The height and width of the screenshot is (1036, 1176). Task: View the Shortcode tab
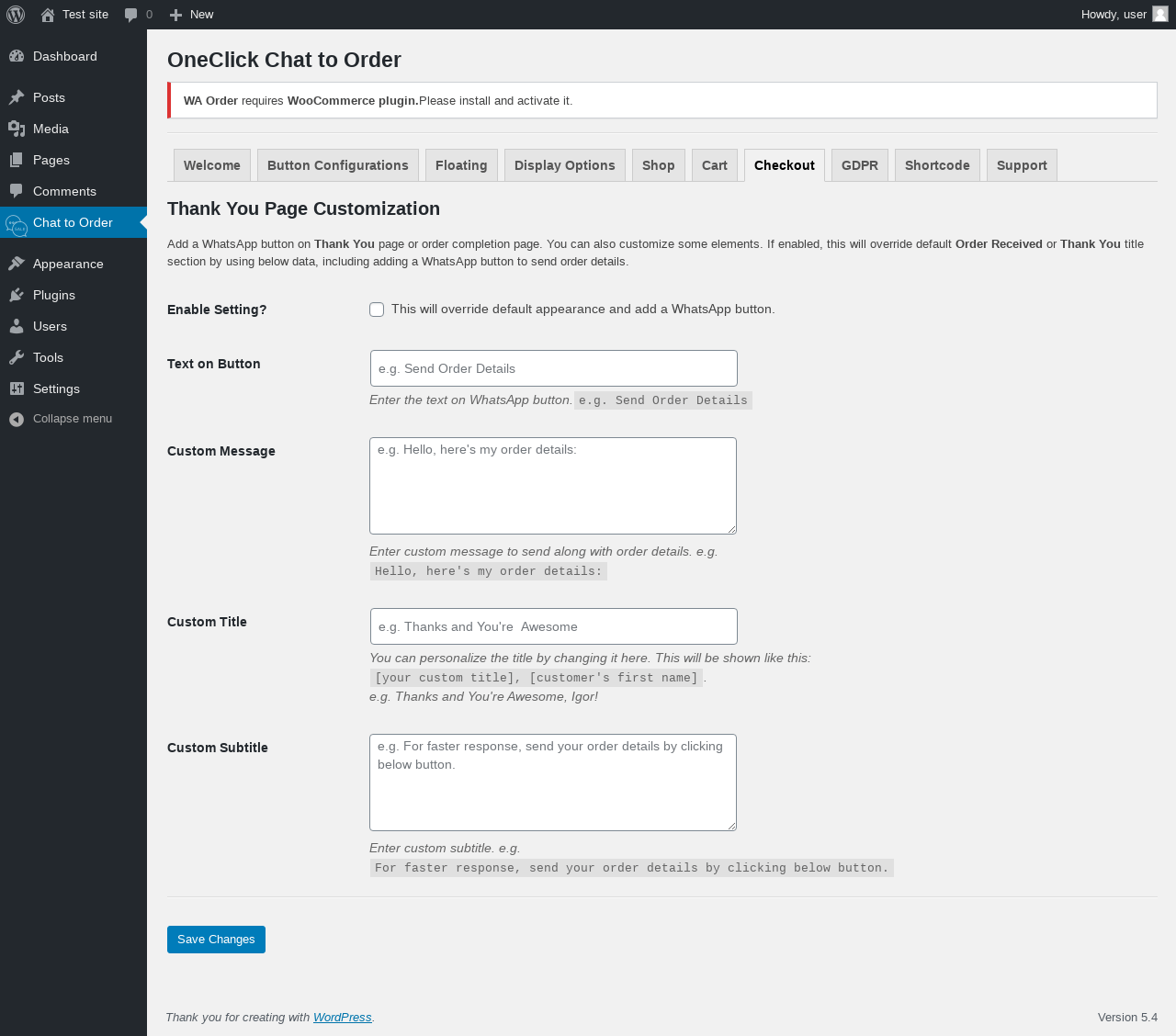coord(937,165)
